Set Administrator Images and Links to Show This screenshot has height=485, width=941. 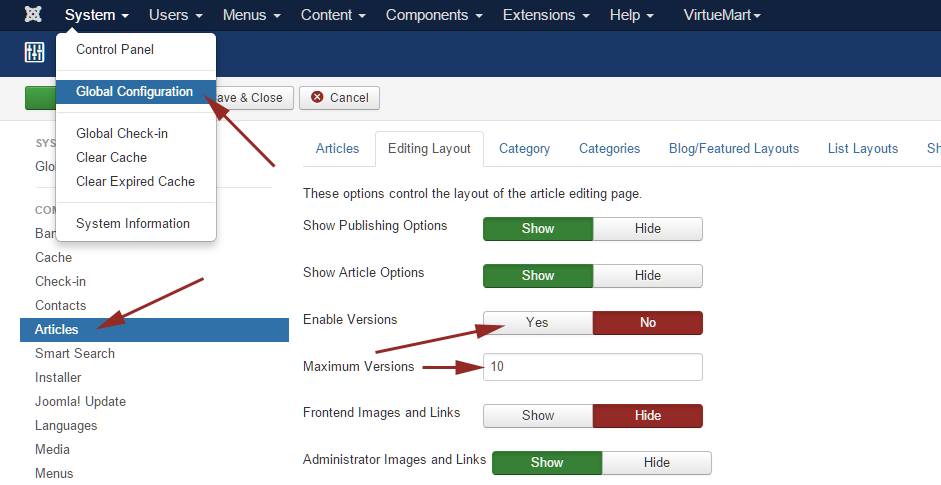point(547,462)
